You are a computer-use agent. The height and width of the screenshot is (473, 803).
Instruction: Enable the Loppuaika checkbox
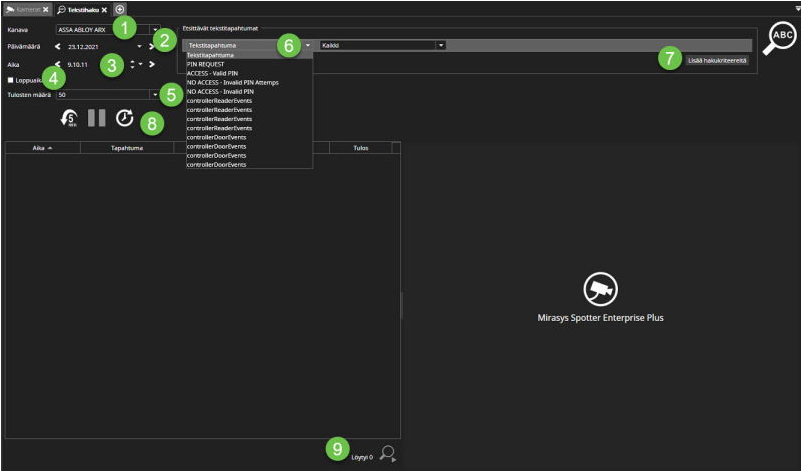pos(11,80)
